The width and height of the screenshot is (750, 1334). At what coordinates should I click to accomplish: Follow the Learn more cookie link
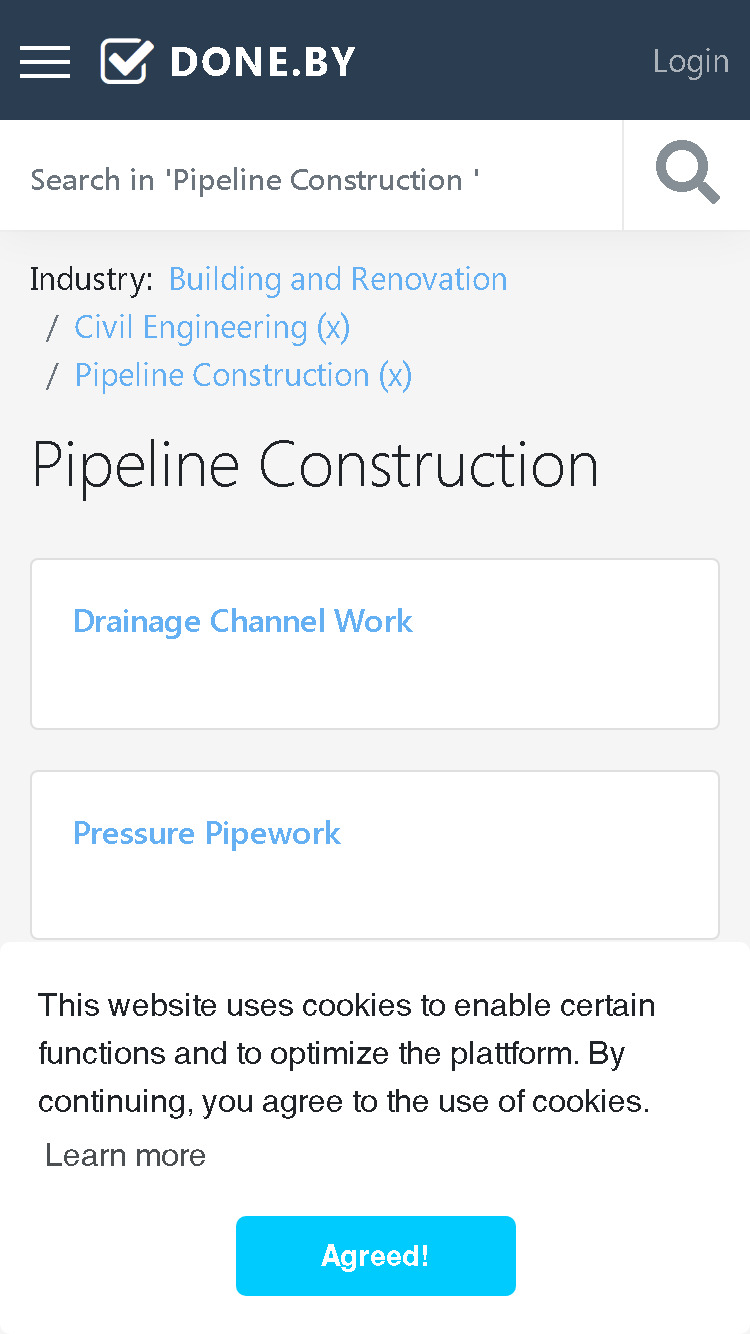(125, 1155)
